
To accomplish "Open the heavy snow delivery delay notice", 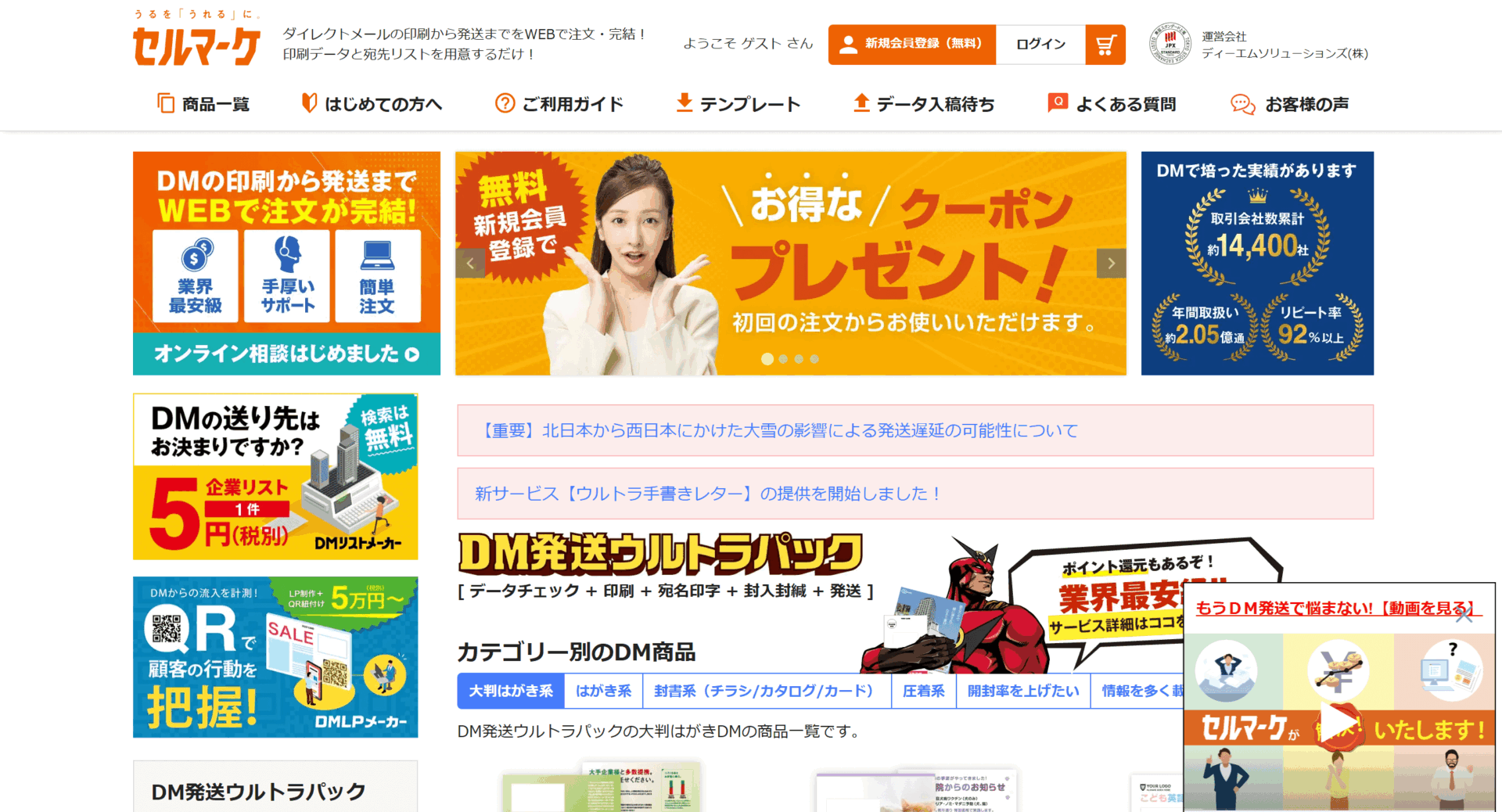I will point(915,430).
